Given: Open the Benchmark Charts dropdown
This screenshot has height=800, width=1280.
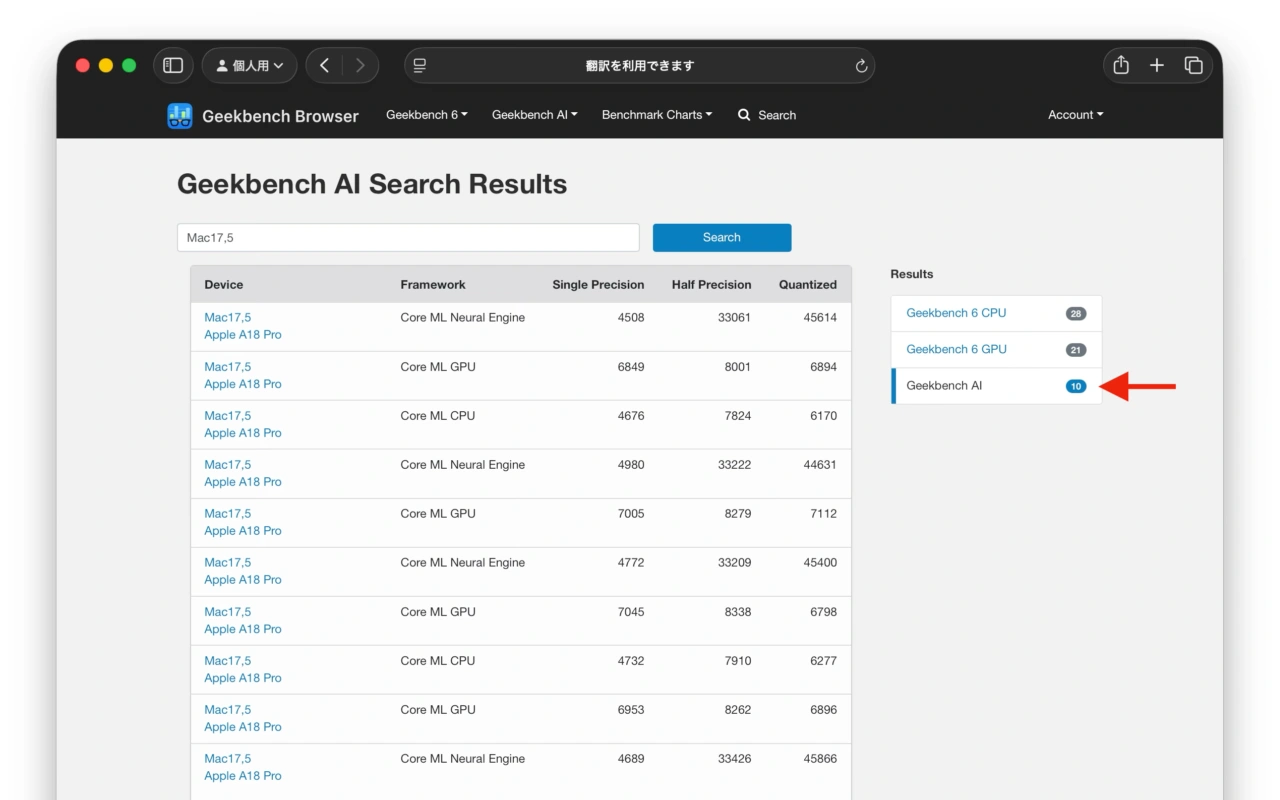Looking at the screenshot, I should [656, 114].
